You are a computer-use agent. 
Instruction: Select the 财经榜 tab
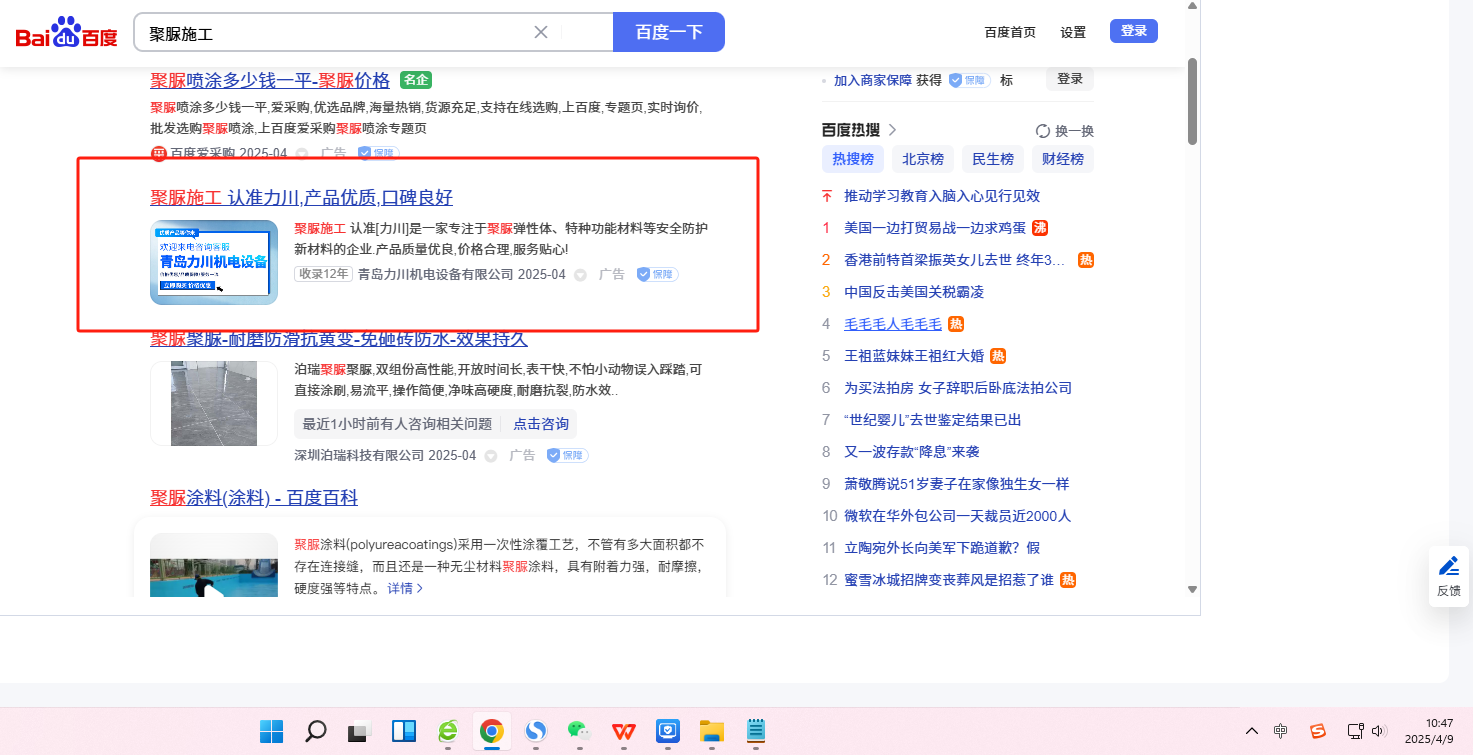click(x=1063, y=159)
